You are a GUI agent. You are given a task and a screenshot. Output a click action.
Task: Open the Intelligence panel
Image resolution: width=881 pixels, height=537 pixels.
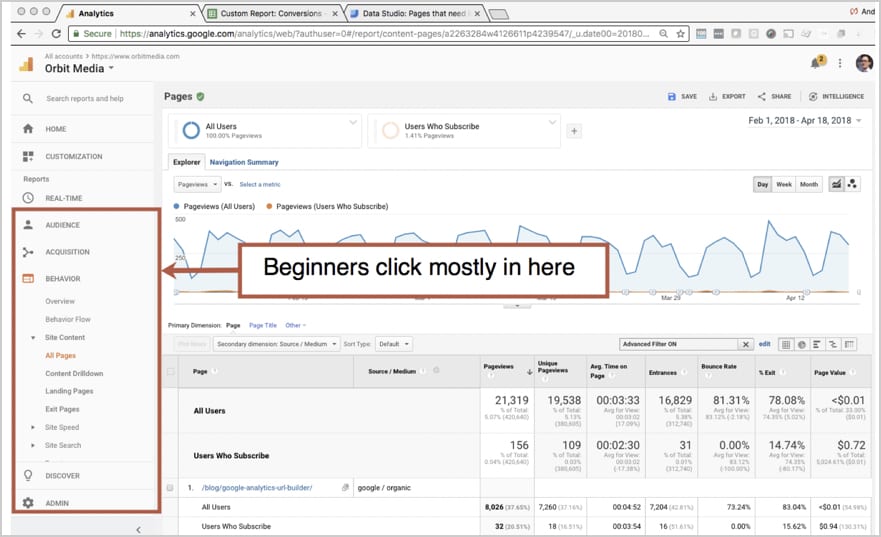click(836, 97)
